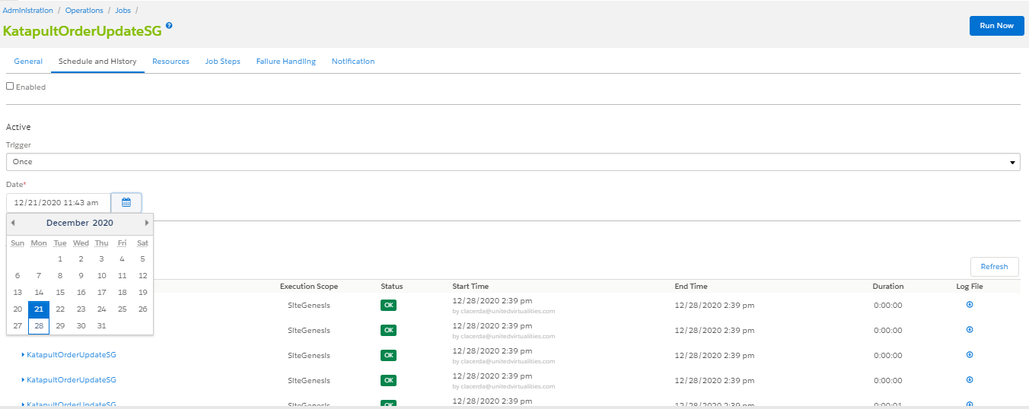This screenshot has height=409, width=1029.
Task: Switch to the Failure Handling tab
Action: pyautogui.click(x=285, y=61)
